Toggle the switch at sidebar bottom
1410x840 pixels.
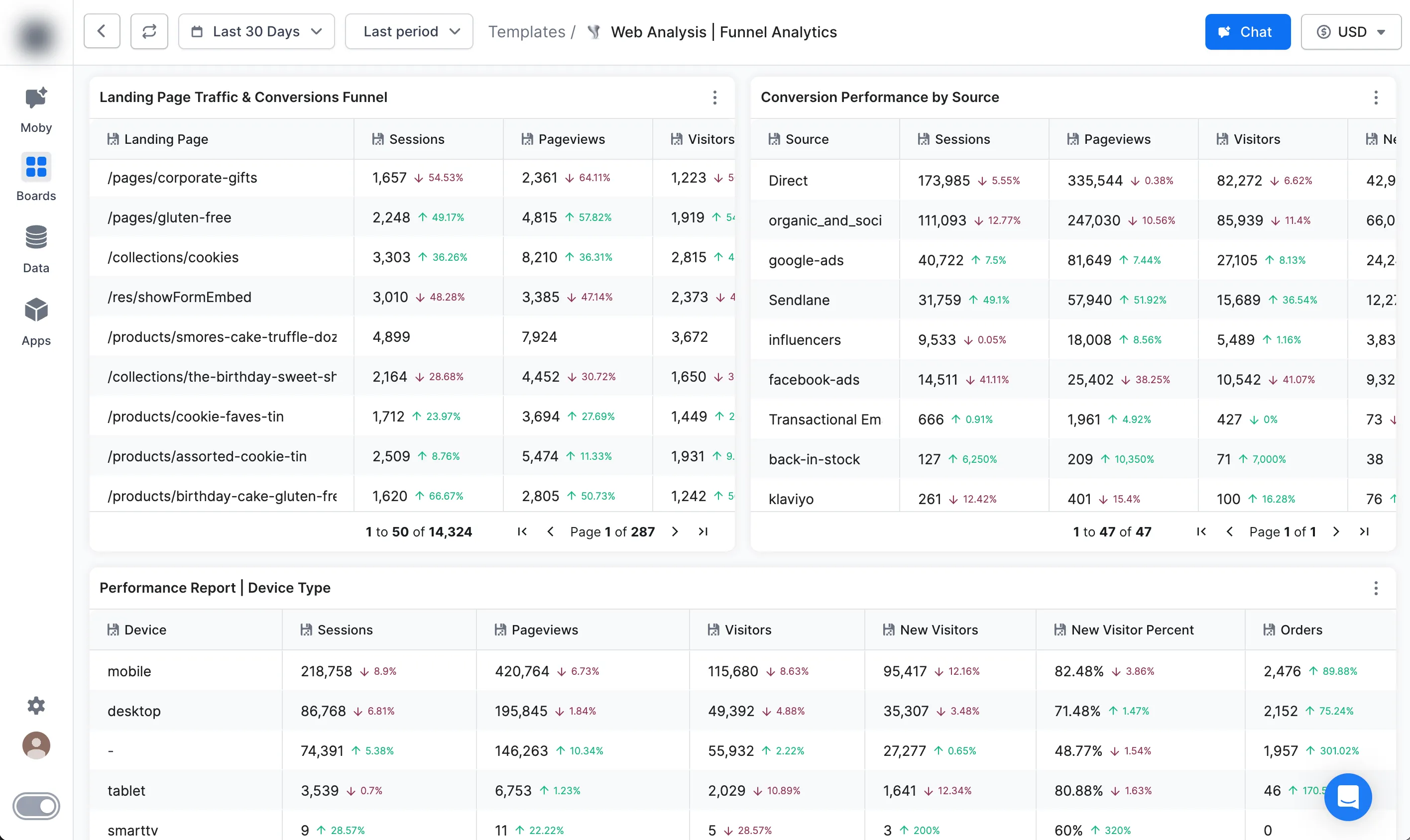(x=36, y=806)
